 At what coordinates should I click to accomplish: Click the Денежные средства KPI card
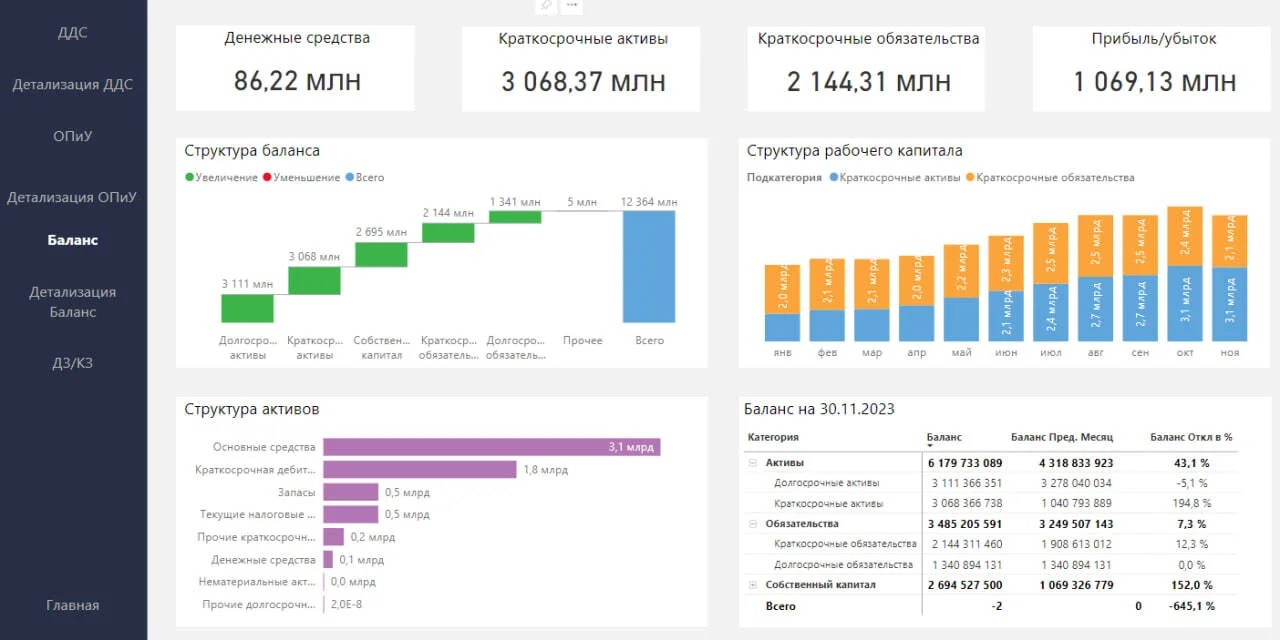point(295,68)
